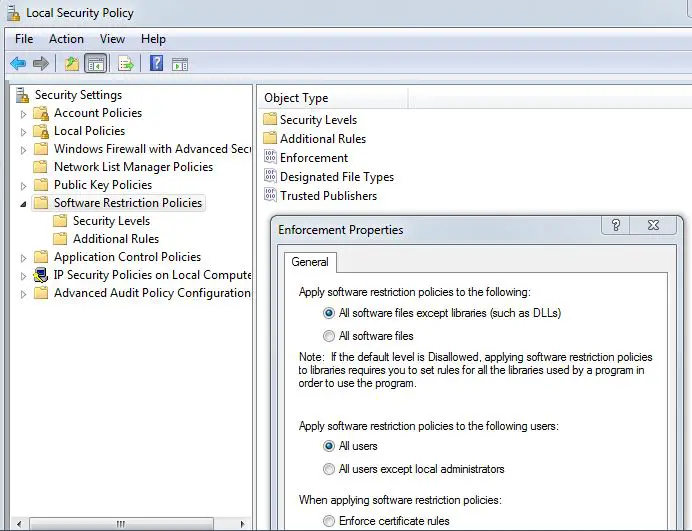Select Additional Rules in the left tree
The height and width of the screenshot is (531, 692).
pos(116,239)
